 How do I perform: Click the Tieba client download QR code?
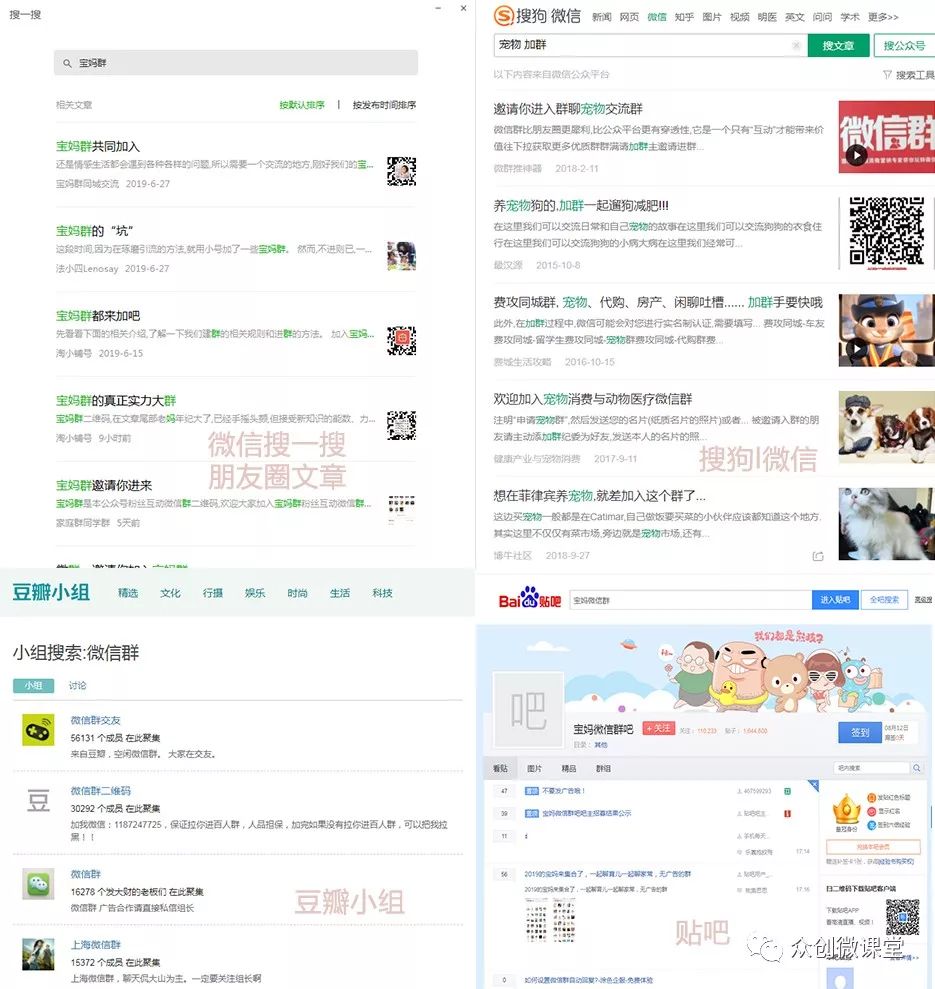pyautogui.click(x=903, y=917)
